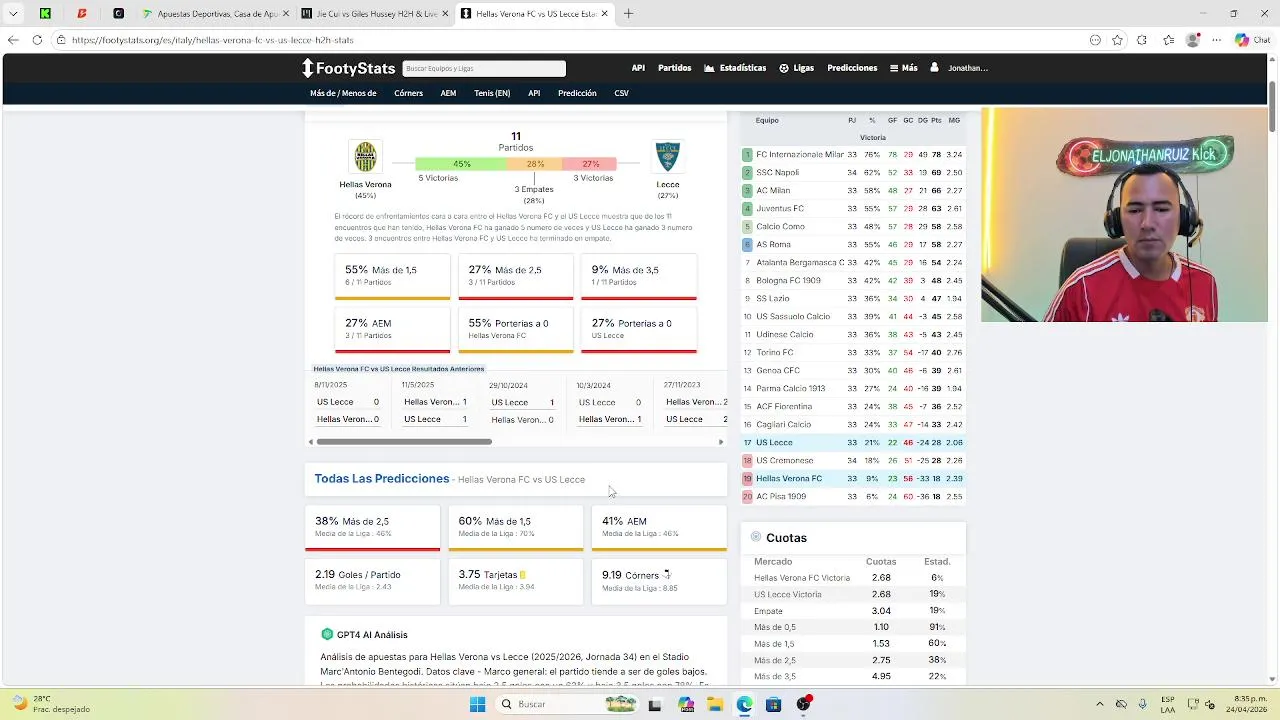Open browser settings and more menu
Viewport: 1280px width, 720px height.
[x=1216, y=40]
